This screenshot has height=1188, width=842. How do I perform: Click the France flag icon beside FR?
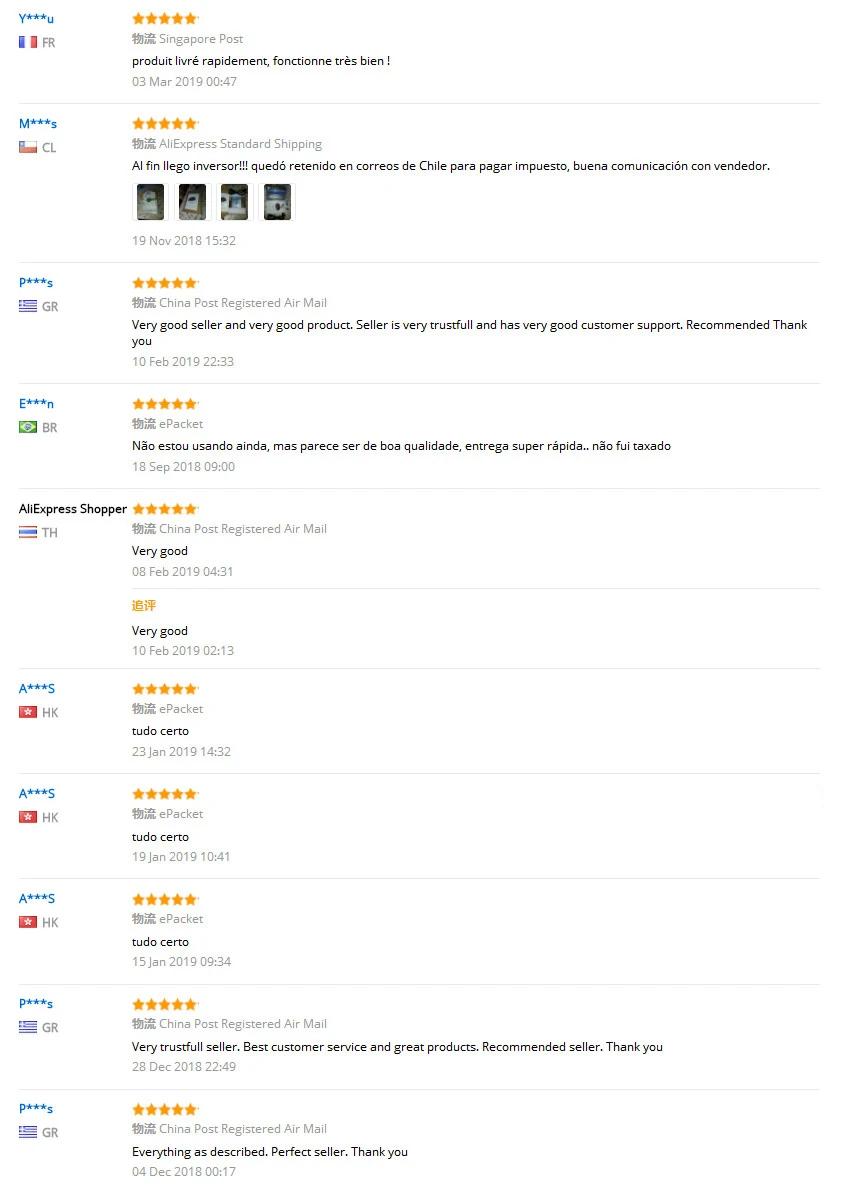(x=28, y=42)
